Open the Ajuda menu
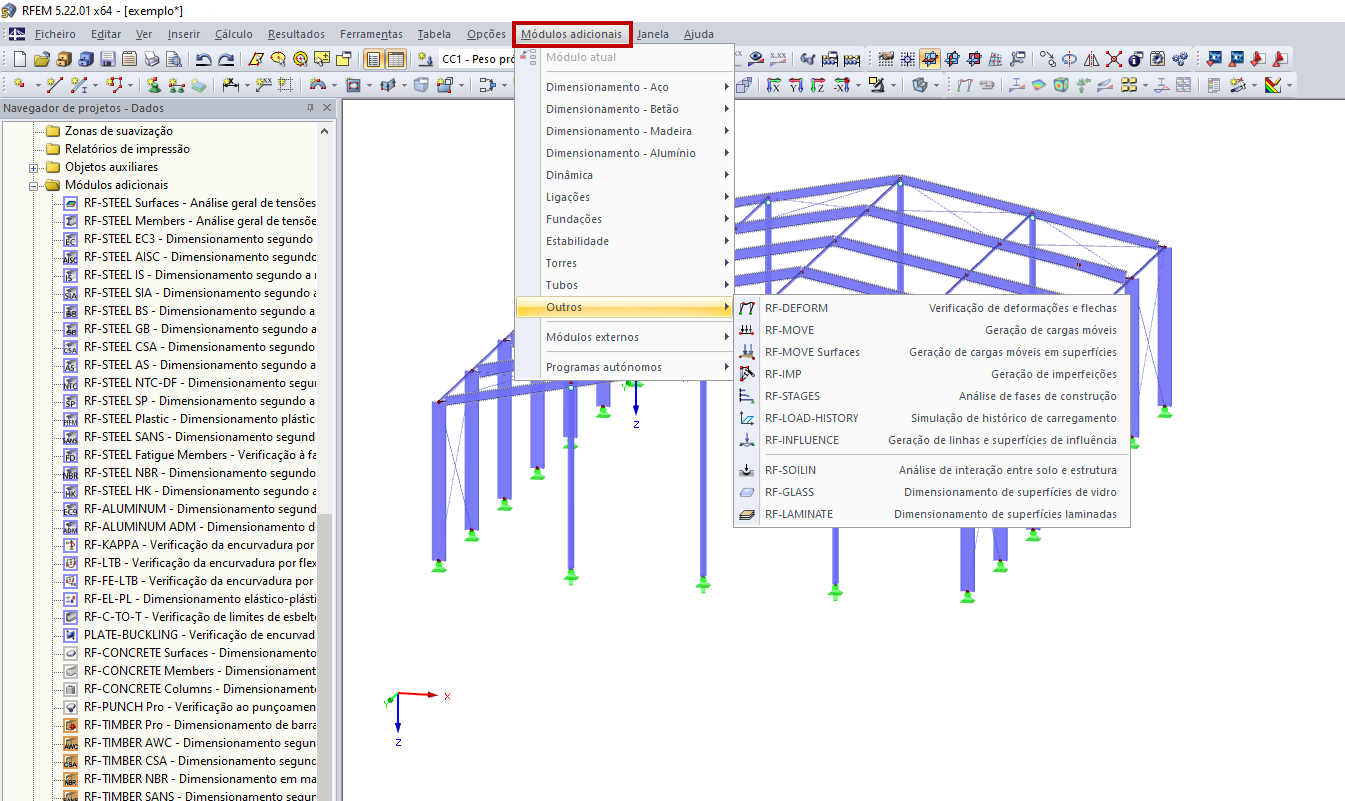Viewport: 1345px width, 801px height. (699, 34)
